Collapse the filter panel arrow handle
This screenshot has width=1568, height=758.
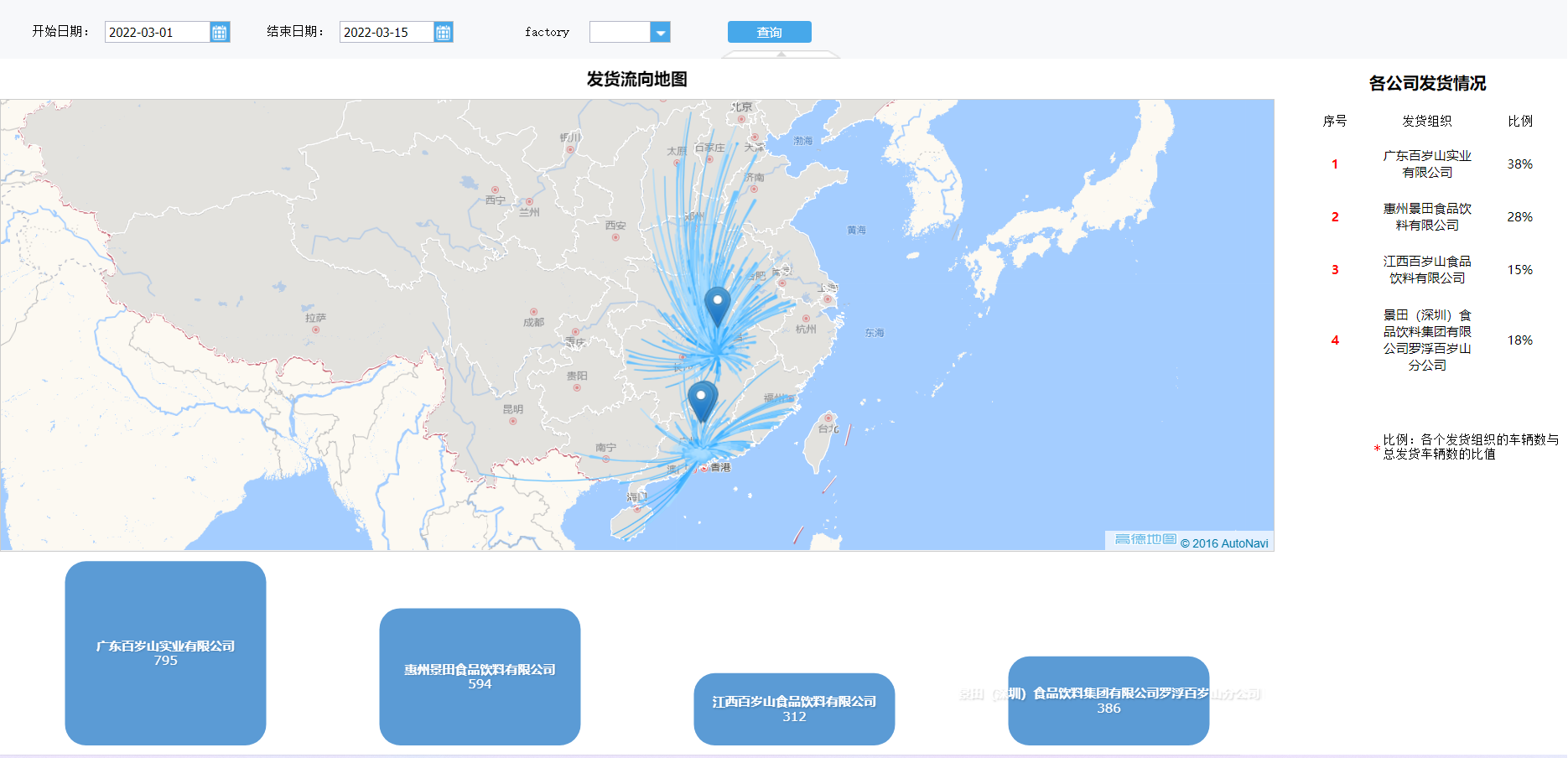[781, 55]
